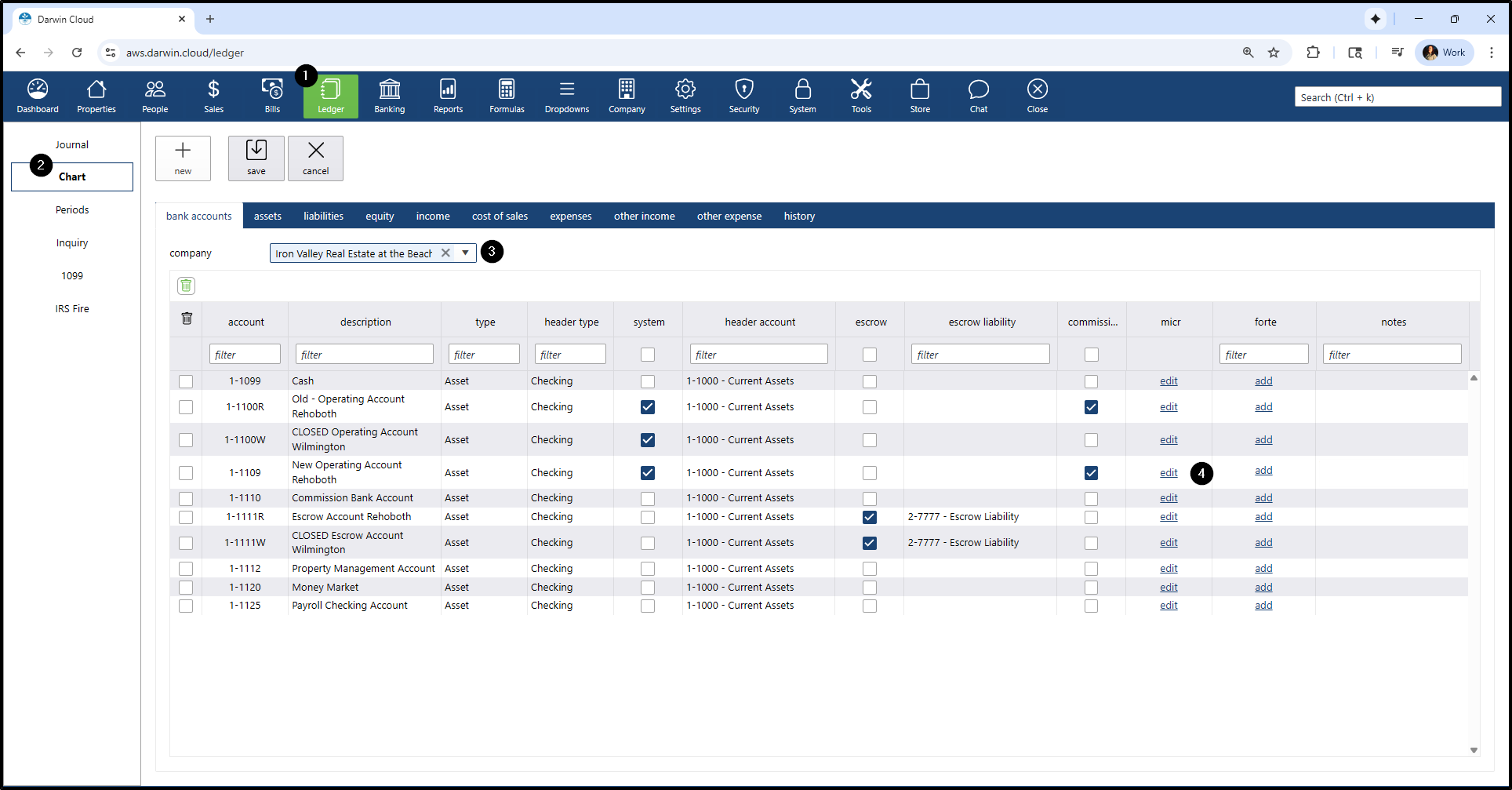Open the Tools wrench icon

point(861,96)
